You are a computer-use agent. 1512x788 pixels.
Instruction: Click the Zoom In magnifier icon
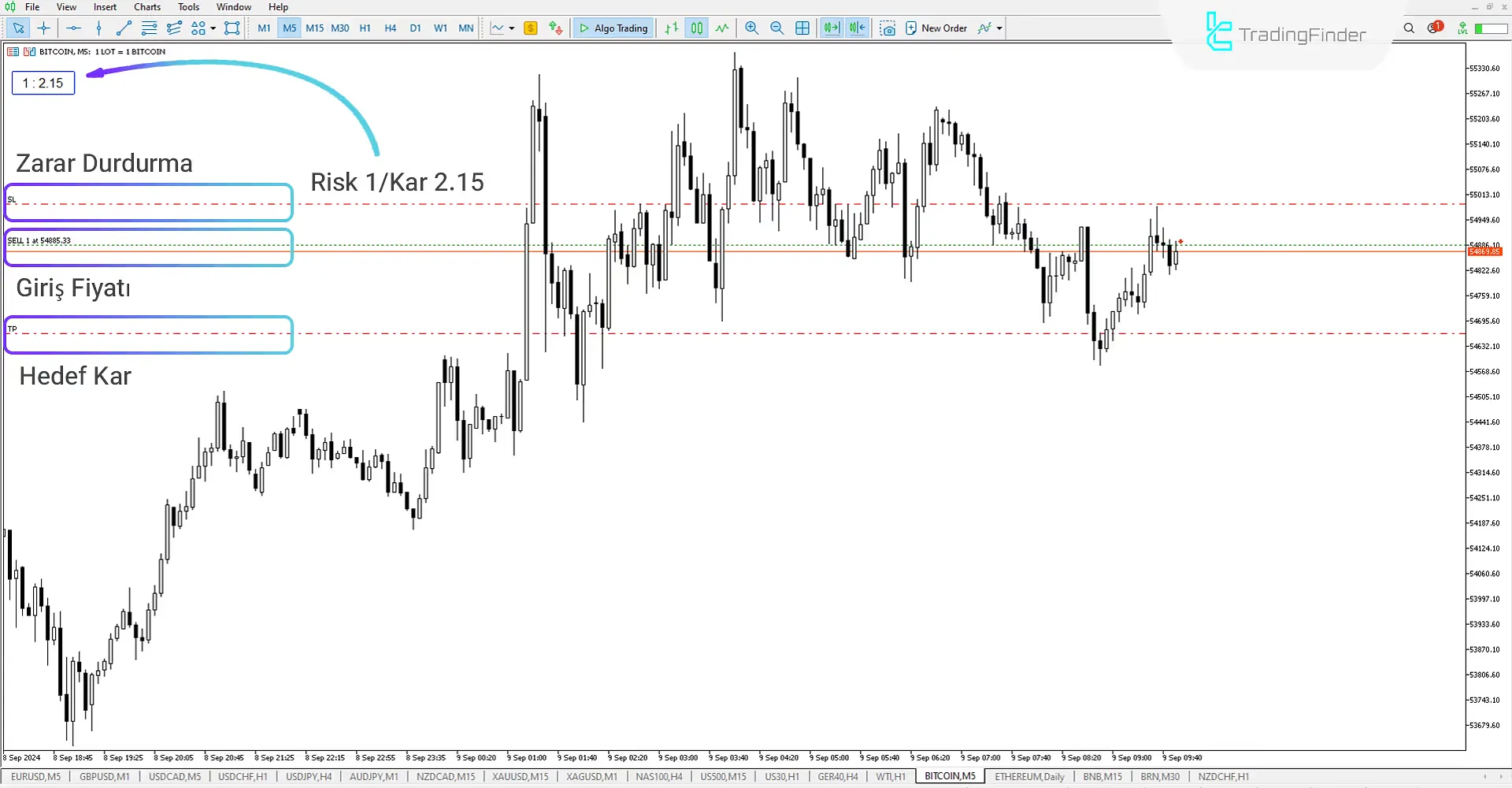751,28
